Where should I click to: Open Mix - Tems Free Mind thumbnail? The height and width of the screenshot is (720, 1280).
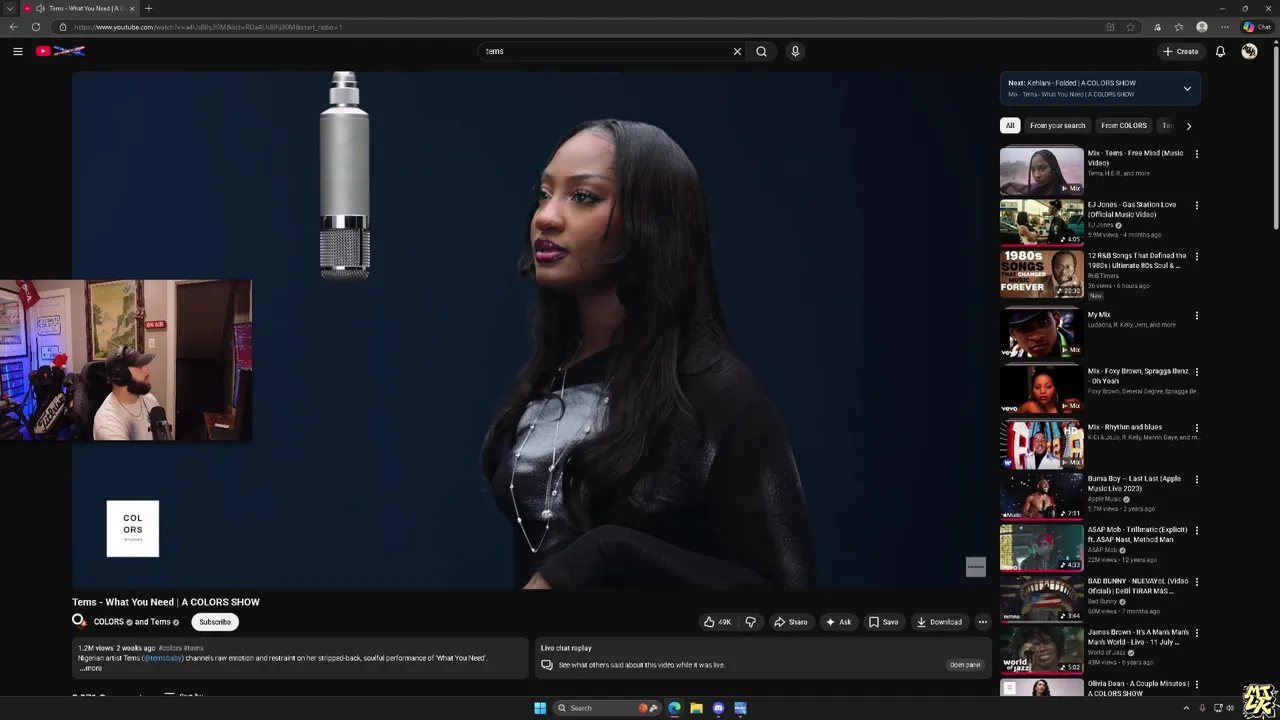(x=1041, y=171)
